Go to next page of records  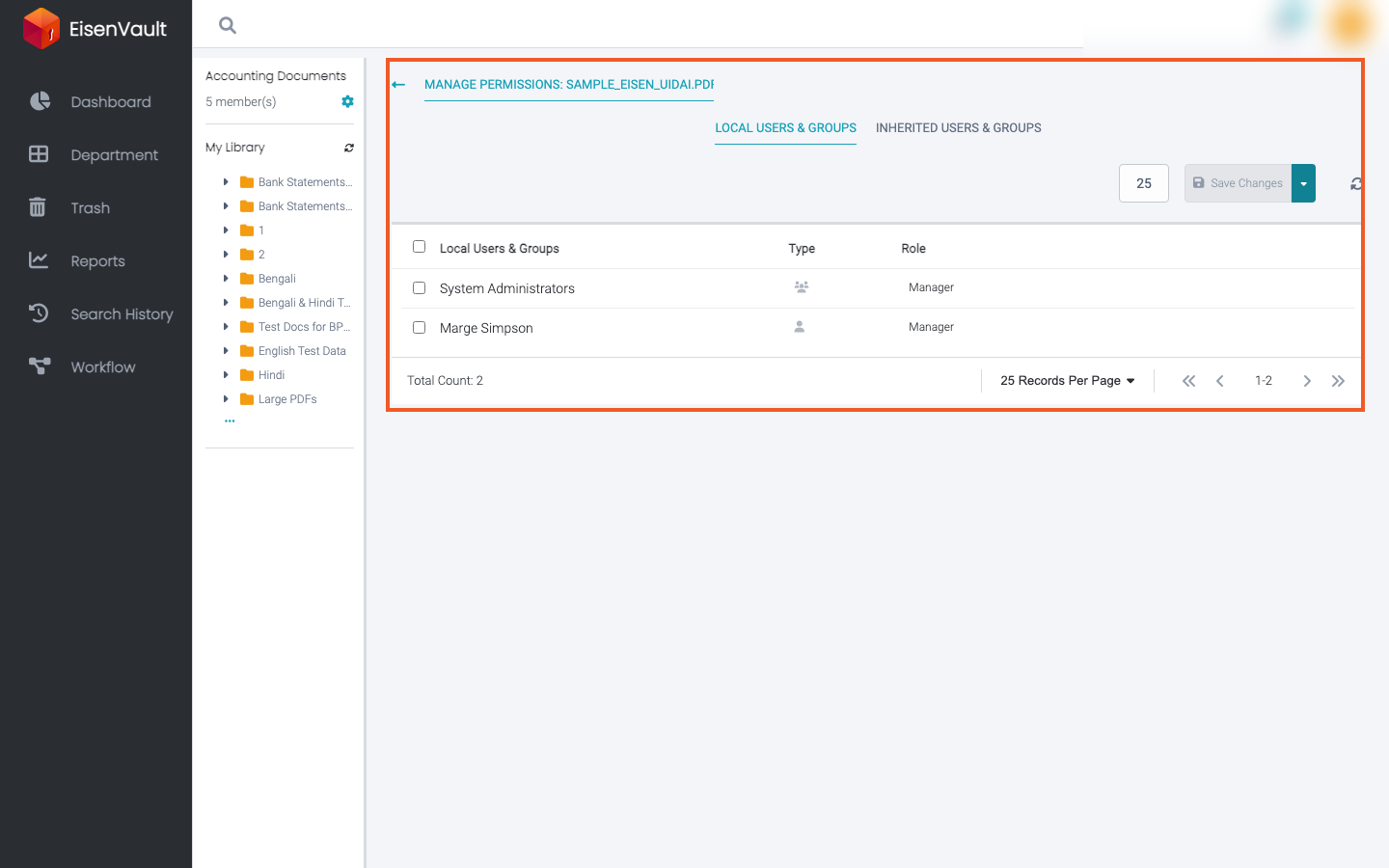coord(1307,381)
